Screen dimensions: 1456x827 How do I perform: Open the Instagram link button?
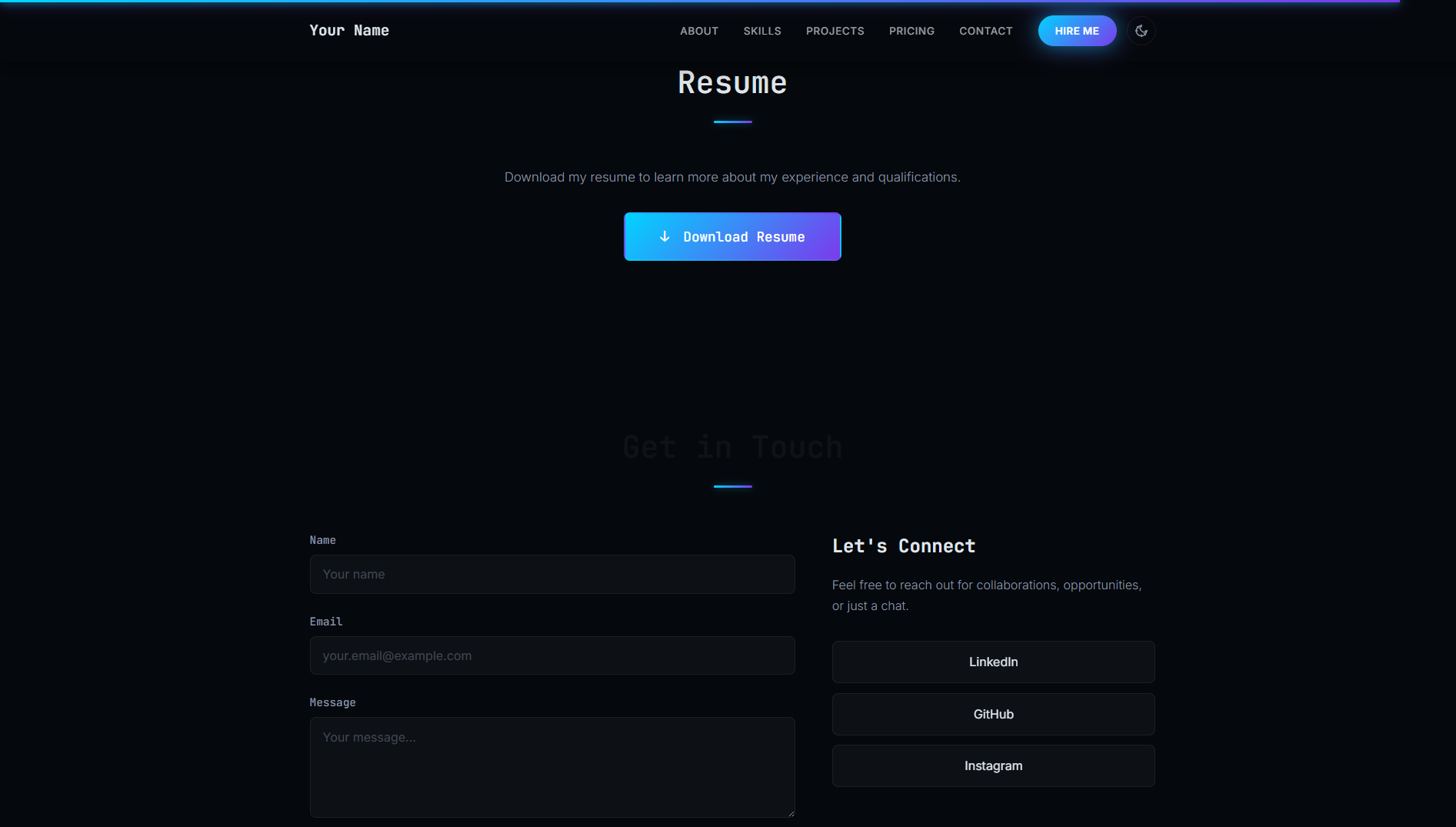[993, 765]
